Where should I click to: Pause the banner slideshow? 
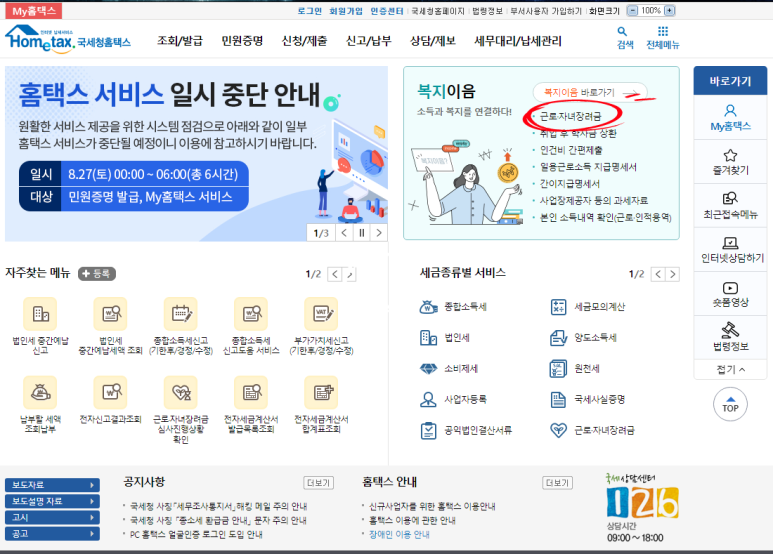(361, 233)
